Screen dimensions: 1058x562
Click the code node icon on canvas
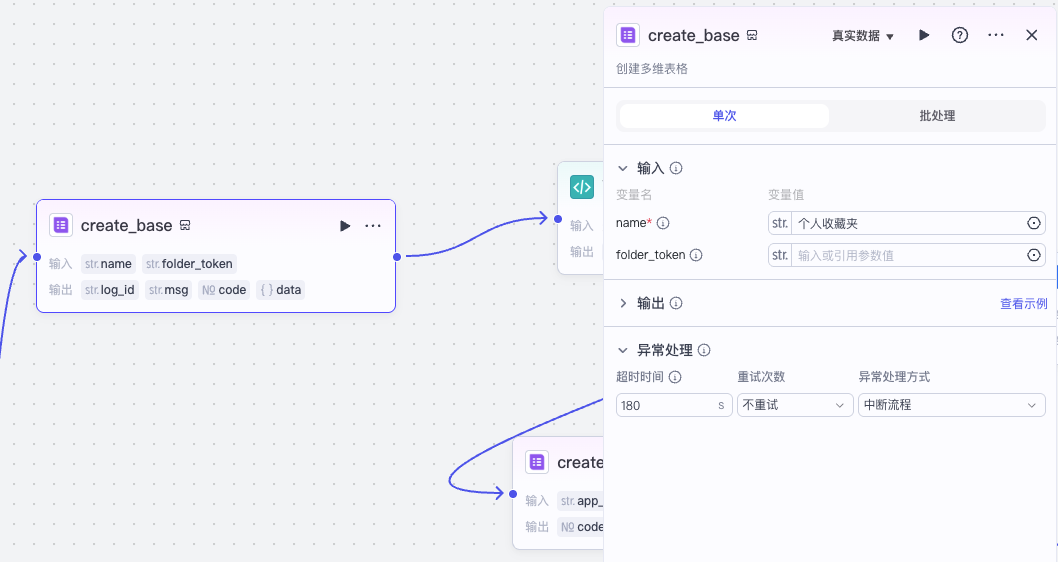tap(582, 187)
